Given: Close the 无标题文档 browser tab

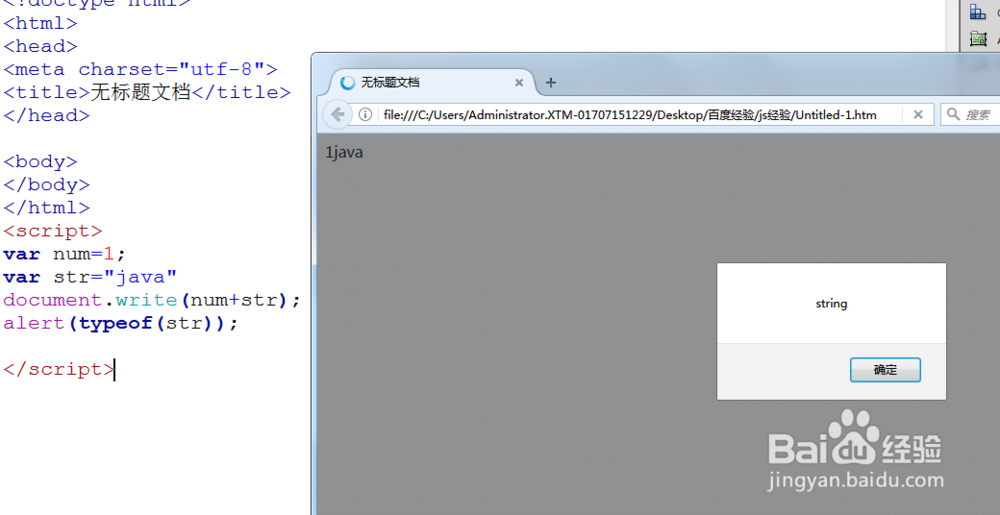Looking at the screenshot, I should (518, 83).
